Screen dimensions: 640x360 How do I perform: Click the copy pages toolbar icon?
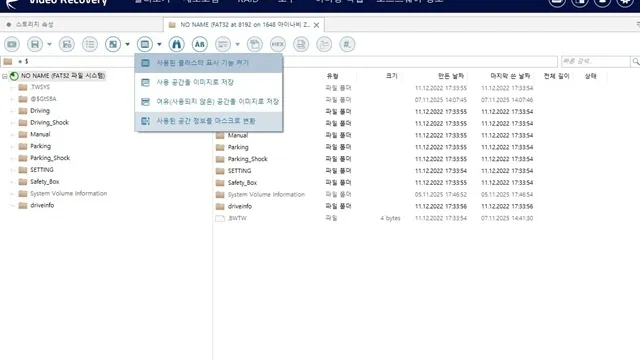pos(255,44)
